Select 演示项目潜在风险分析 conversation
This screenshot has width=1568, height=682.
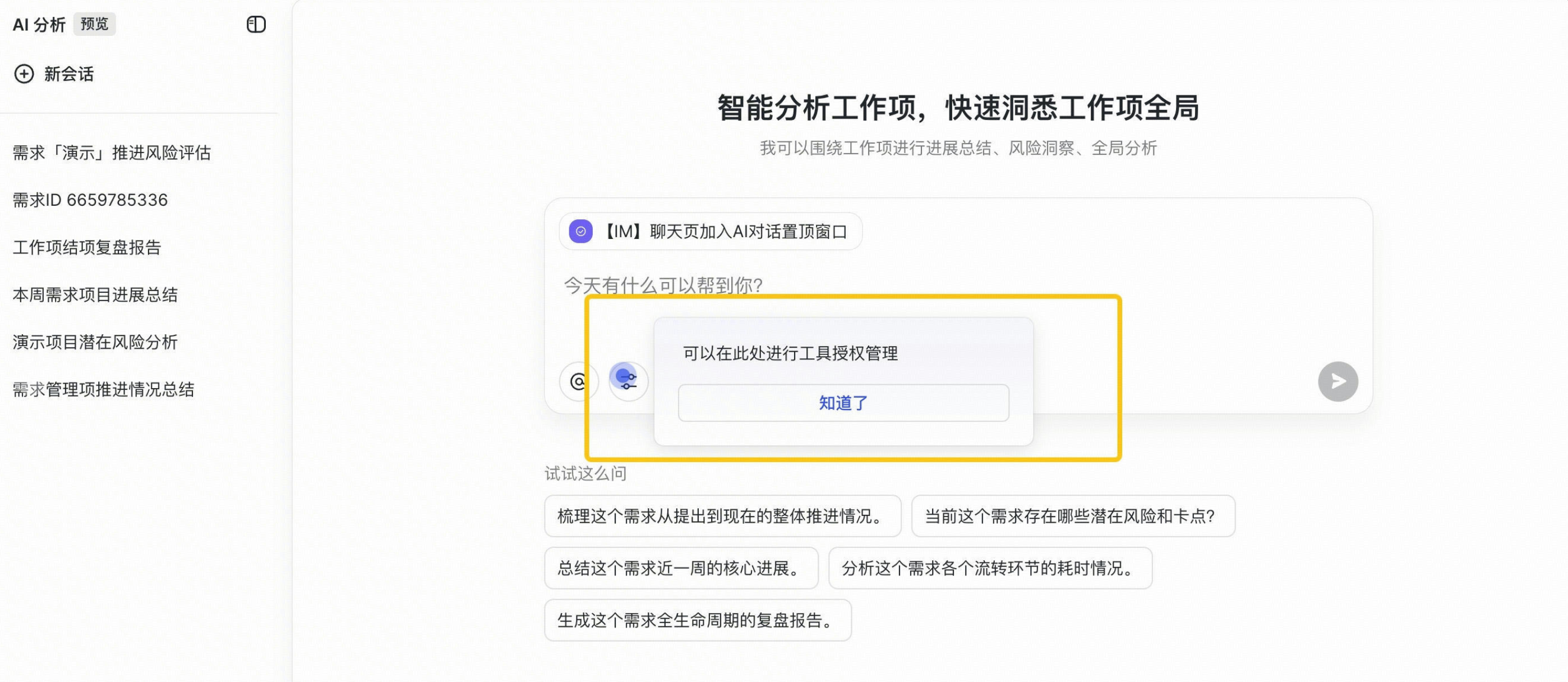click(95, 342)
